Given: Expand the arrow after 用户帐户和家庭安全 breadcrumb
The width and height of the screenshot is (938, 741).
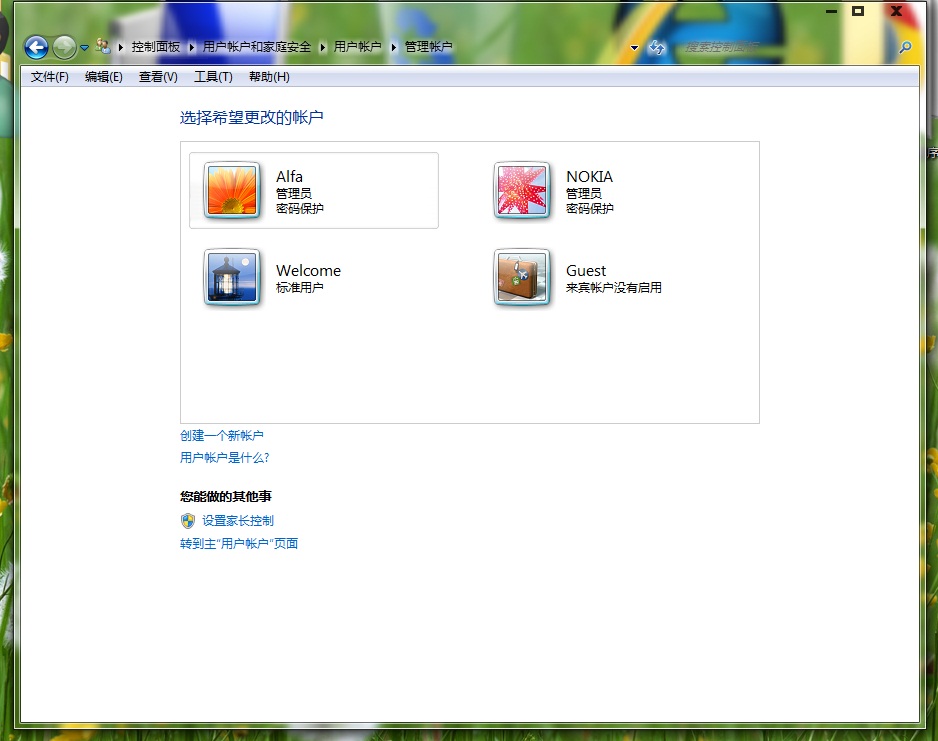Looking at the screenshot, I should click(x=322, y=47).
